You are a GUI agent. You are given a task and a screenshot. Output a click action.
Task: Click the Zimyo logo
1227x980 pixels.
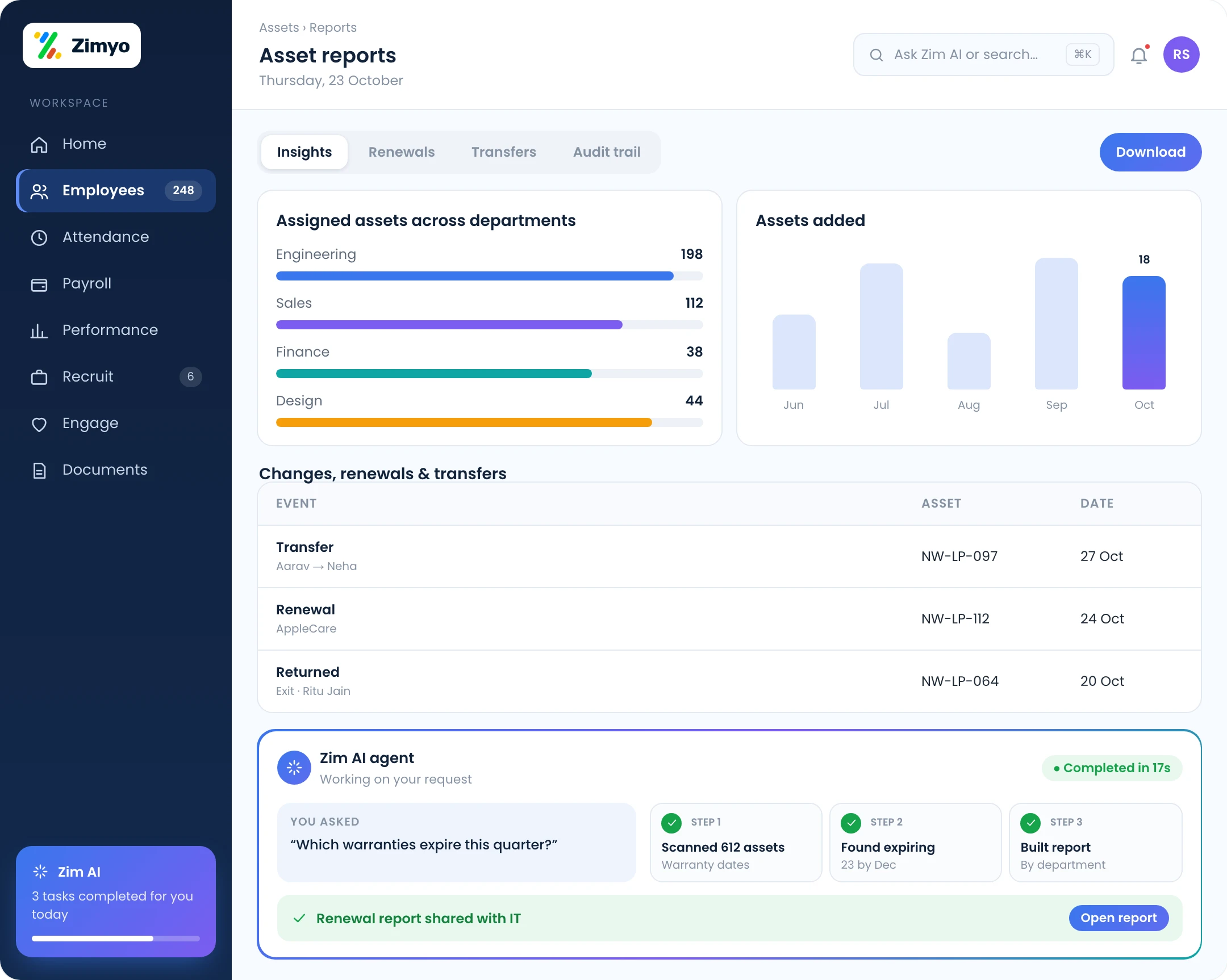[x=81, y=45]
